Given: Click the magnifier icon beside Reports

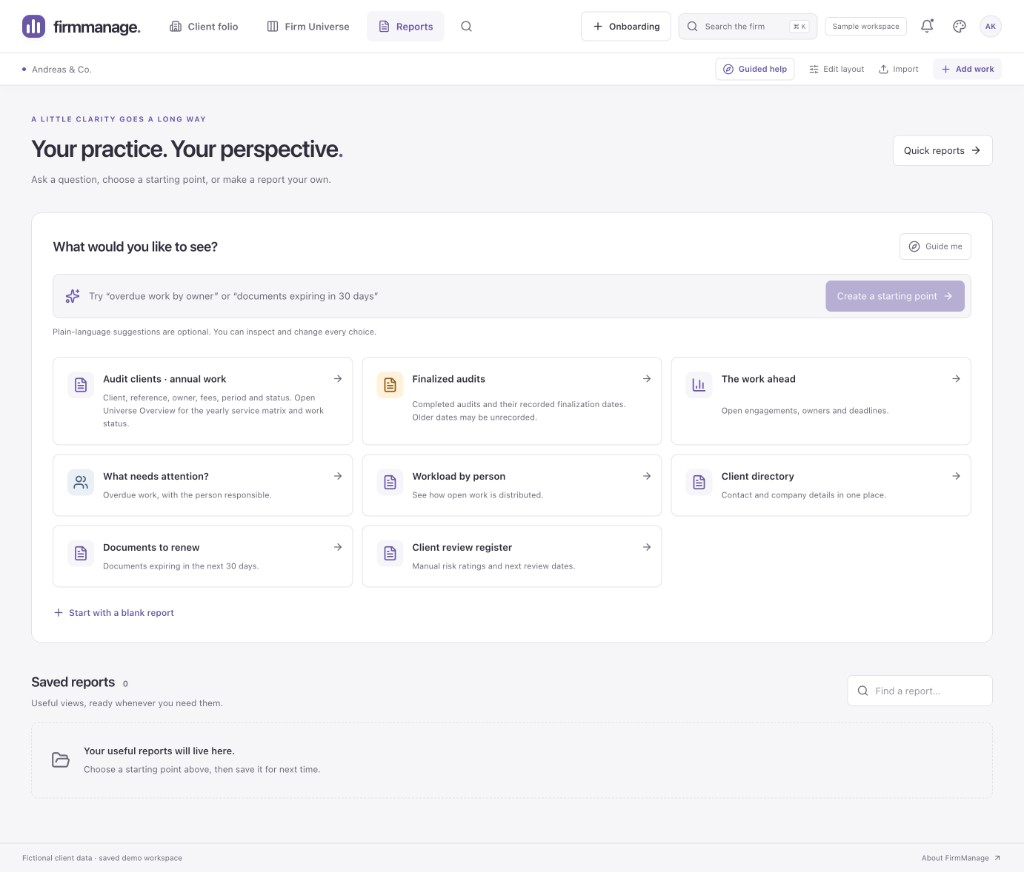Looking at the screenshot, I should pyautogui.click(x=466, y=27).
